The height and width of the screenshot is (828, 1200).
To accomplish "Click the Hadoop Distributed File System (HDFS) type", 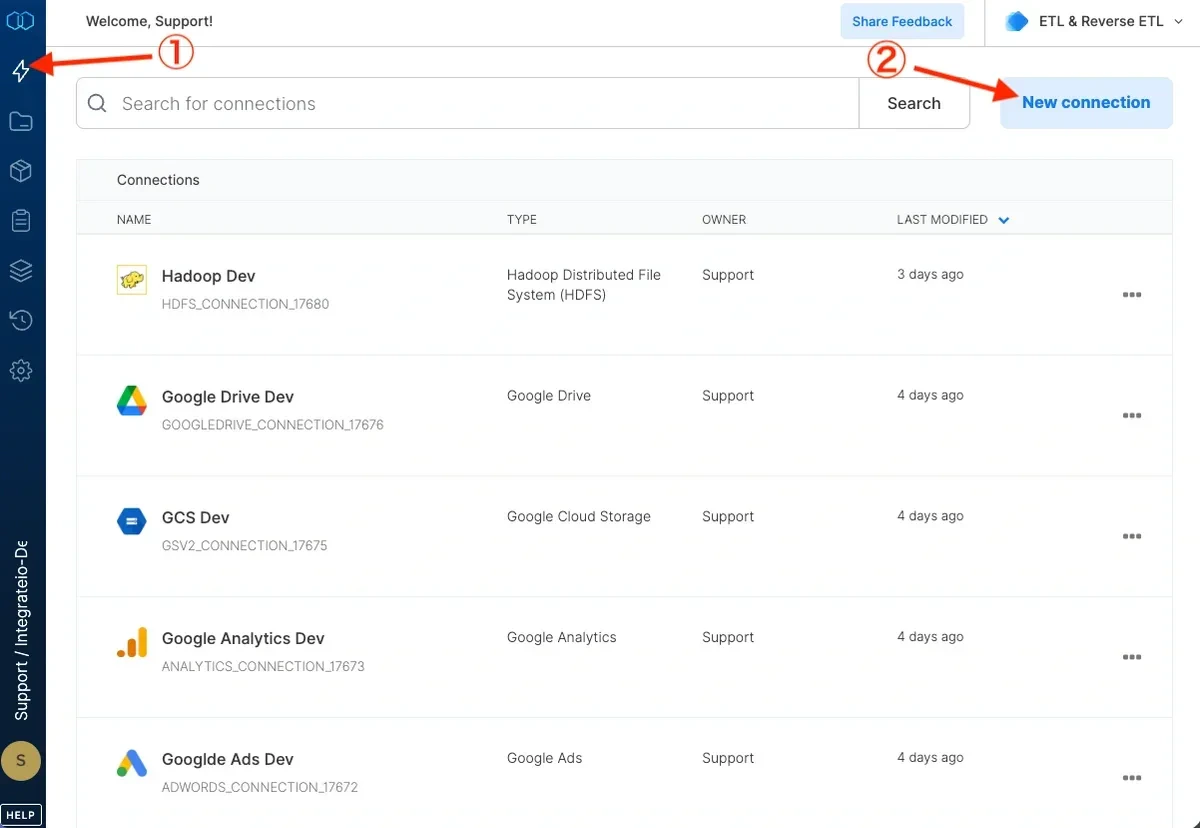I will tap(584, 285).
